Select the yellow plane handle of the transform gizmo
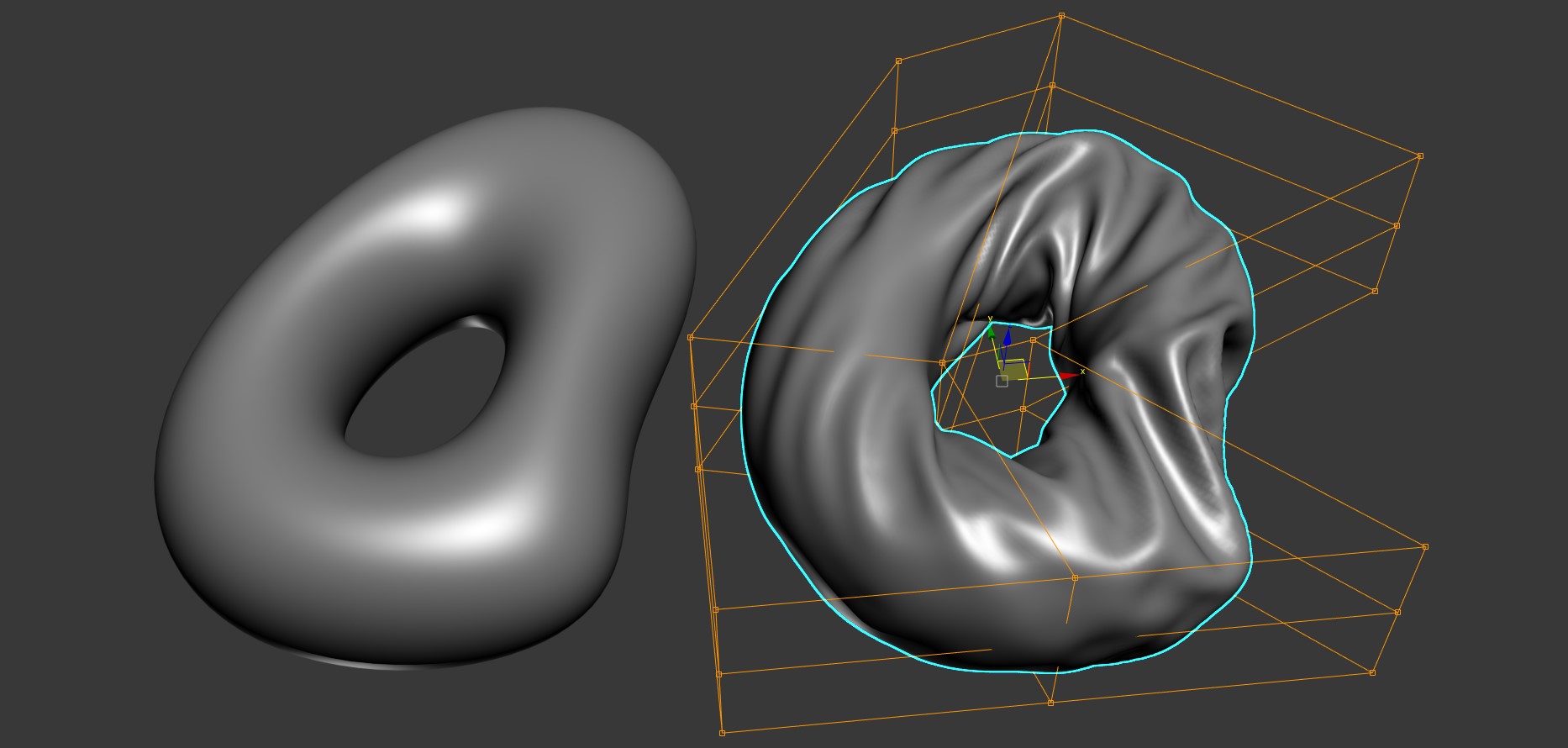 (1014, 370)
